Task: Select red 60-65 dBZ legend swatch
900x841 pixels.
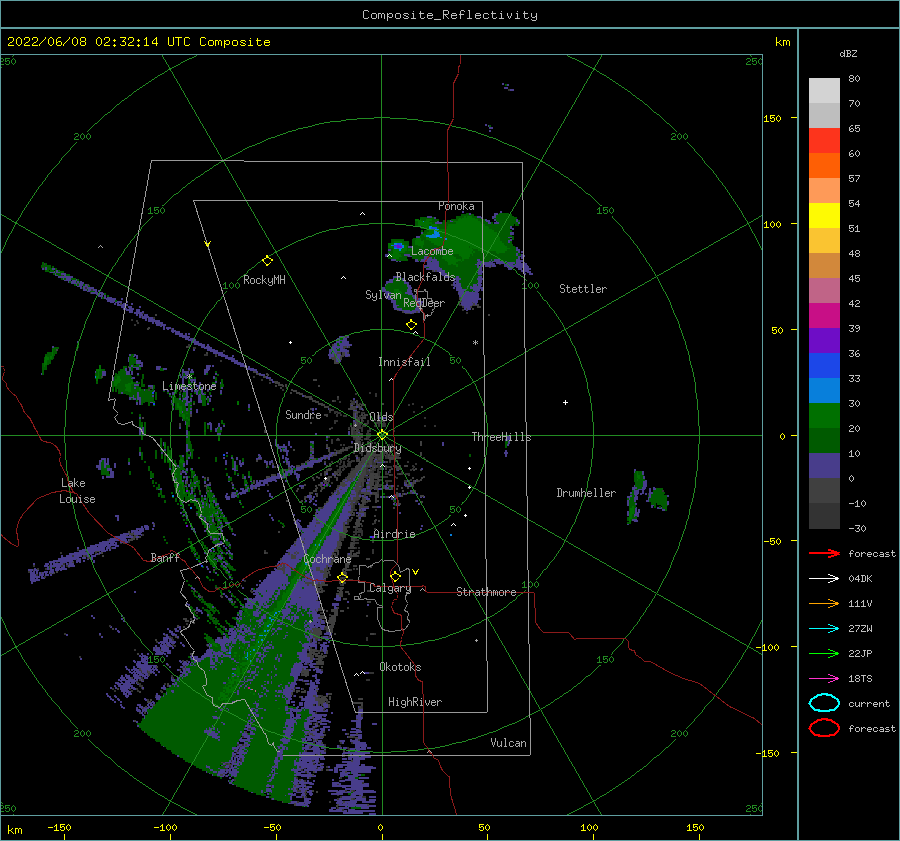Action: point(824,141)
